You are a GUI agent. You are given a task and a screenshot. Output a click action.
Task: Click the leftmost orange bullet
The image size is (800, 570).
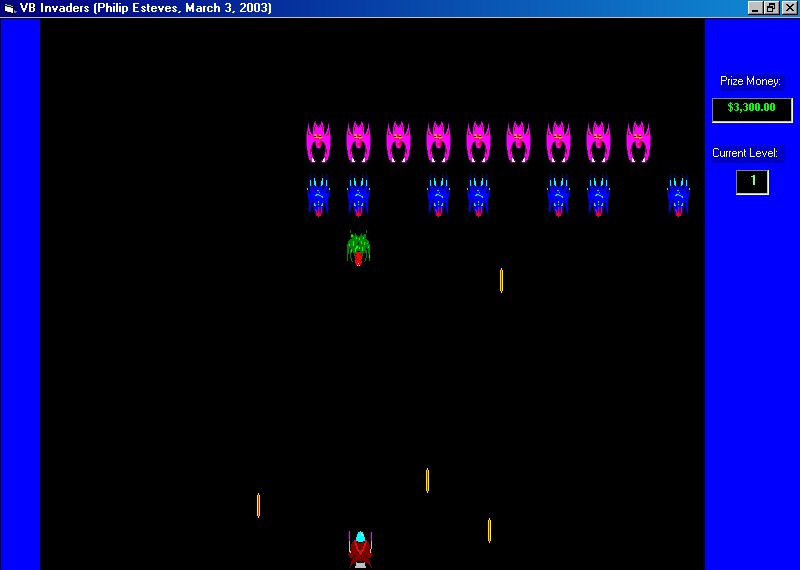click(258, 505)
